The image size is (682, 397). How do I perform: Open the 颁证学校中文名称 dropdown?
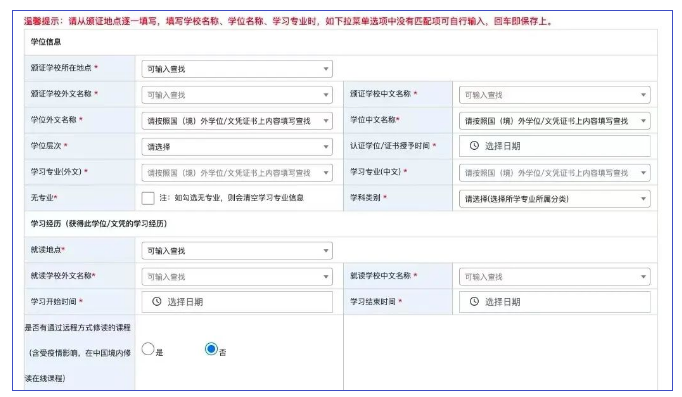click(555, 95)
